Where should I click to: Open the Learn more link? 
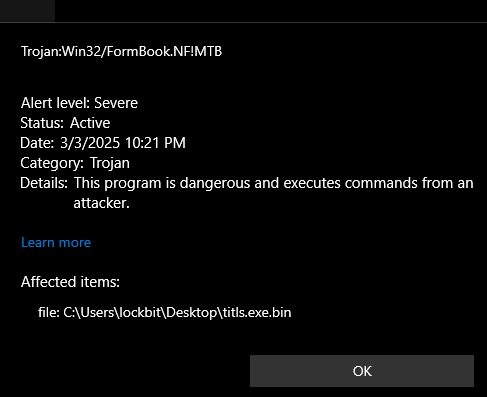[56, 242]
